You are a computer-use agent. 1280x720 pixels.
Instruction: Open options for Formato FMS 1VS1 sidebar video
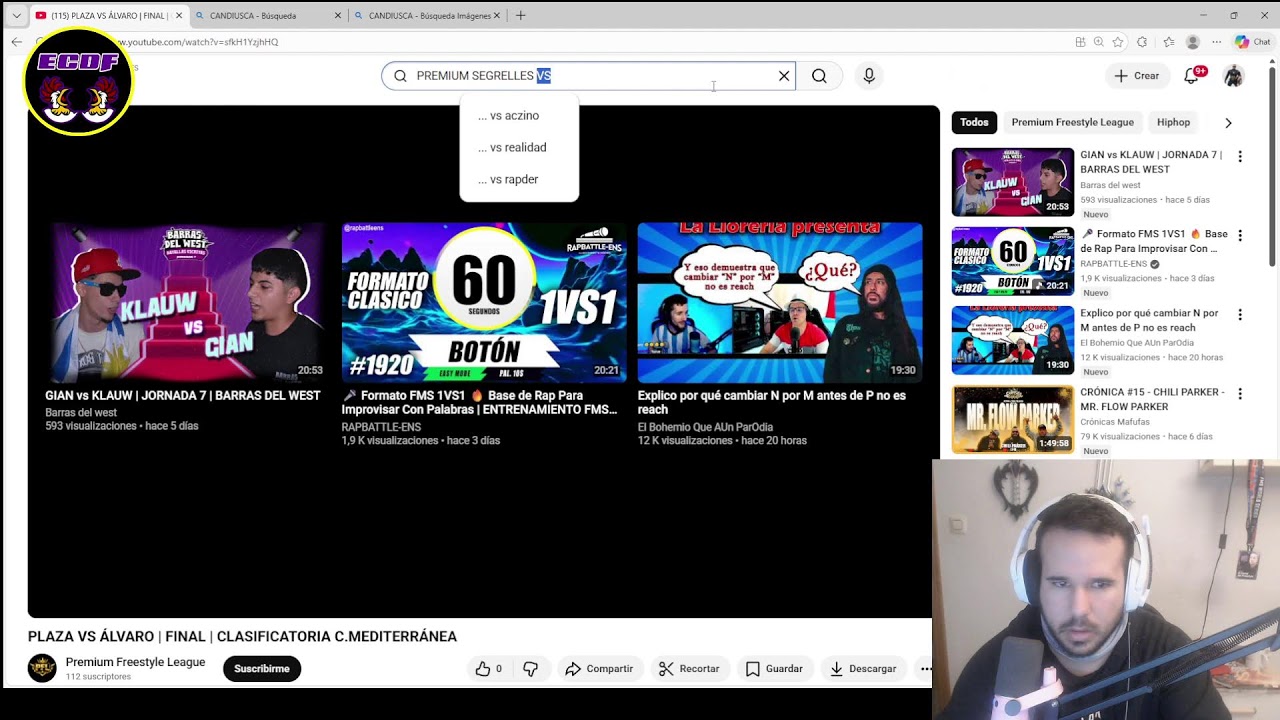click(1240, 236)
